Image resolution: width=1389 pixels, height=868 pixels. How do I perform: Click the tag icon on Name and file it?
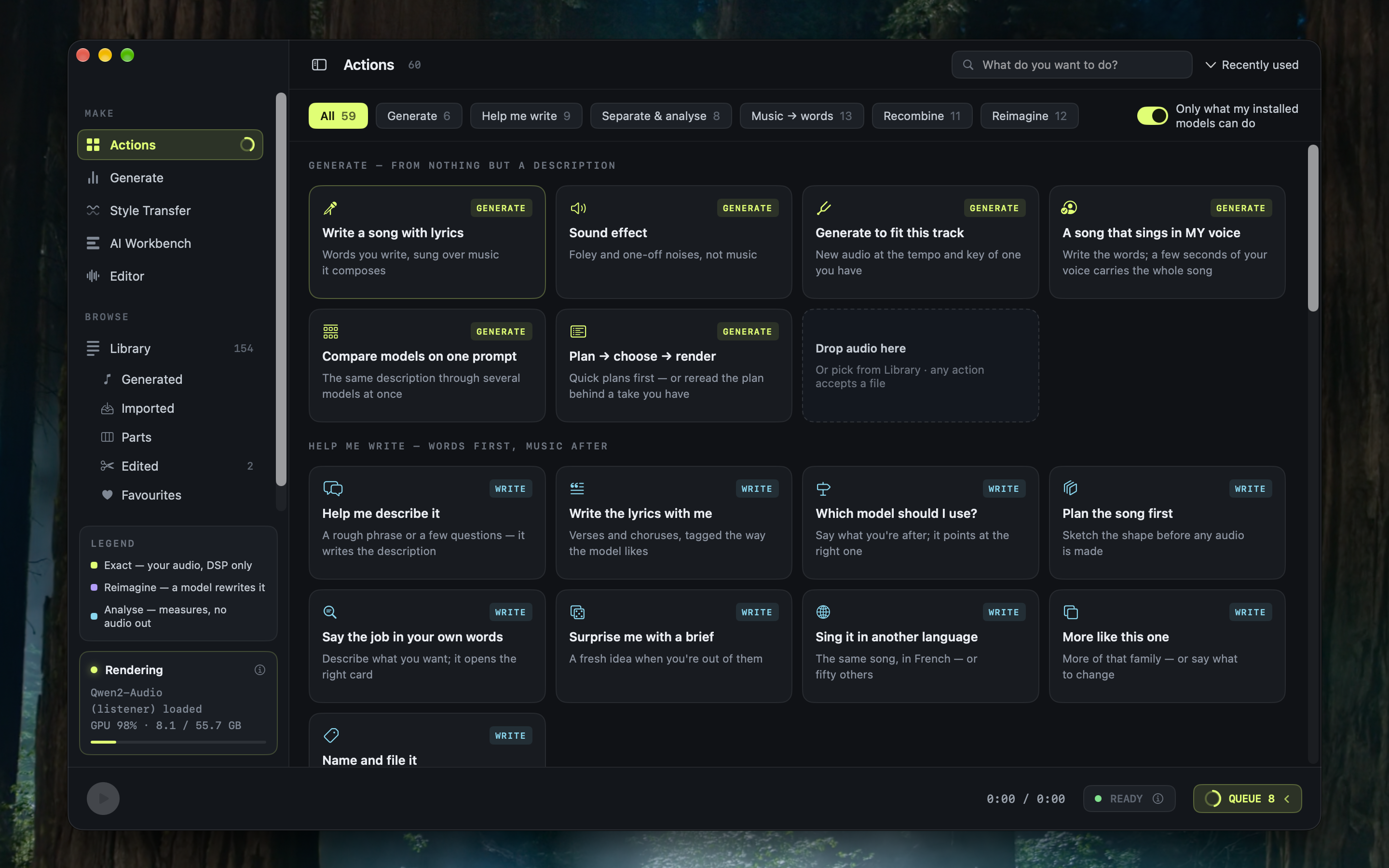(331, 735)
